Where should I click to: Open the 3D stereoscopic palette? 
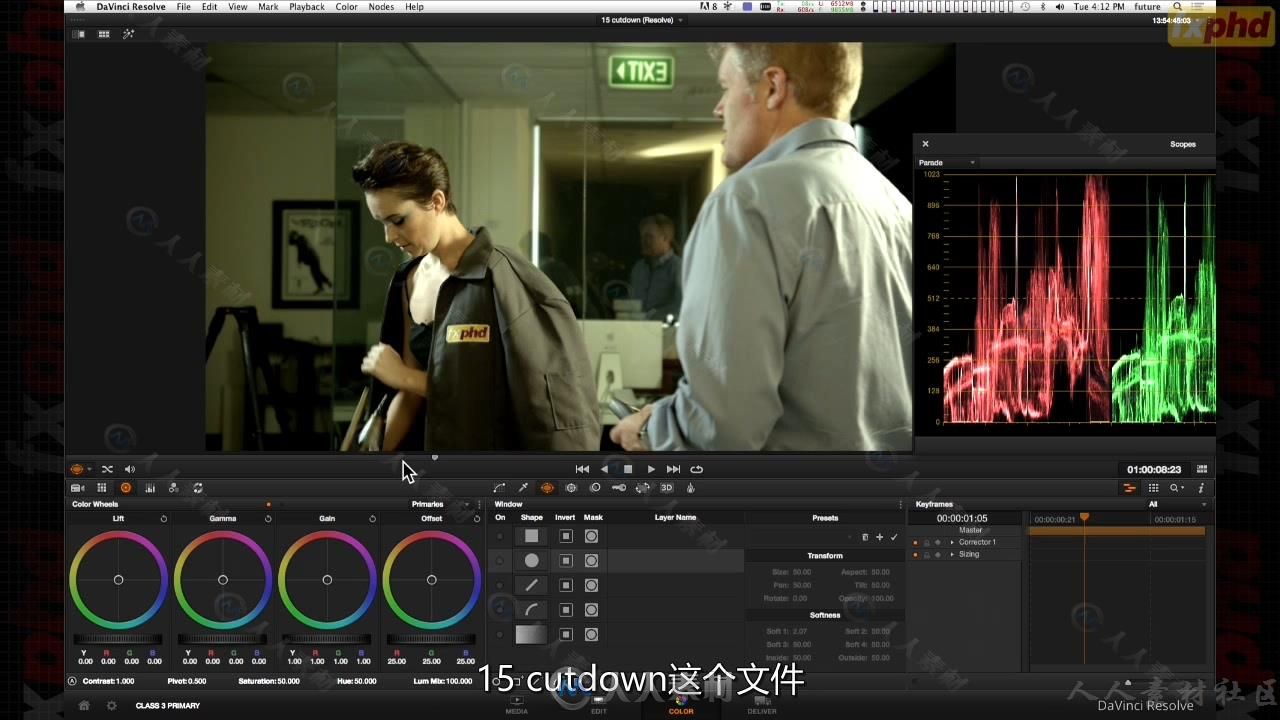[x=667, y=488]
